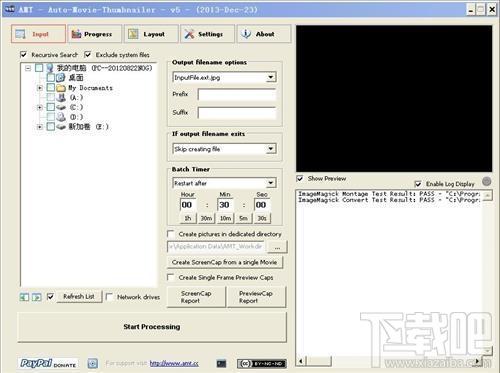
Task: Click the dark console icon near license badge
Action: (x=221, y=364)
